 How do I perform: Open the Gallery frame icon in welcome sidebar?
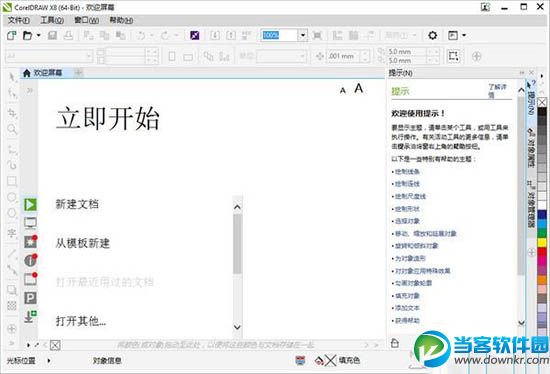click(x=30, y=279)
